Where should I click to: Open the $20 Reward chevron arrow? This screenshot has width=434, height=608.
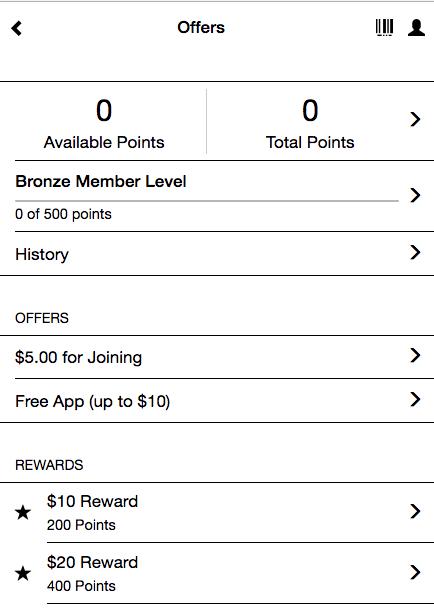click(x=415, y=572)
